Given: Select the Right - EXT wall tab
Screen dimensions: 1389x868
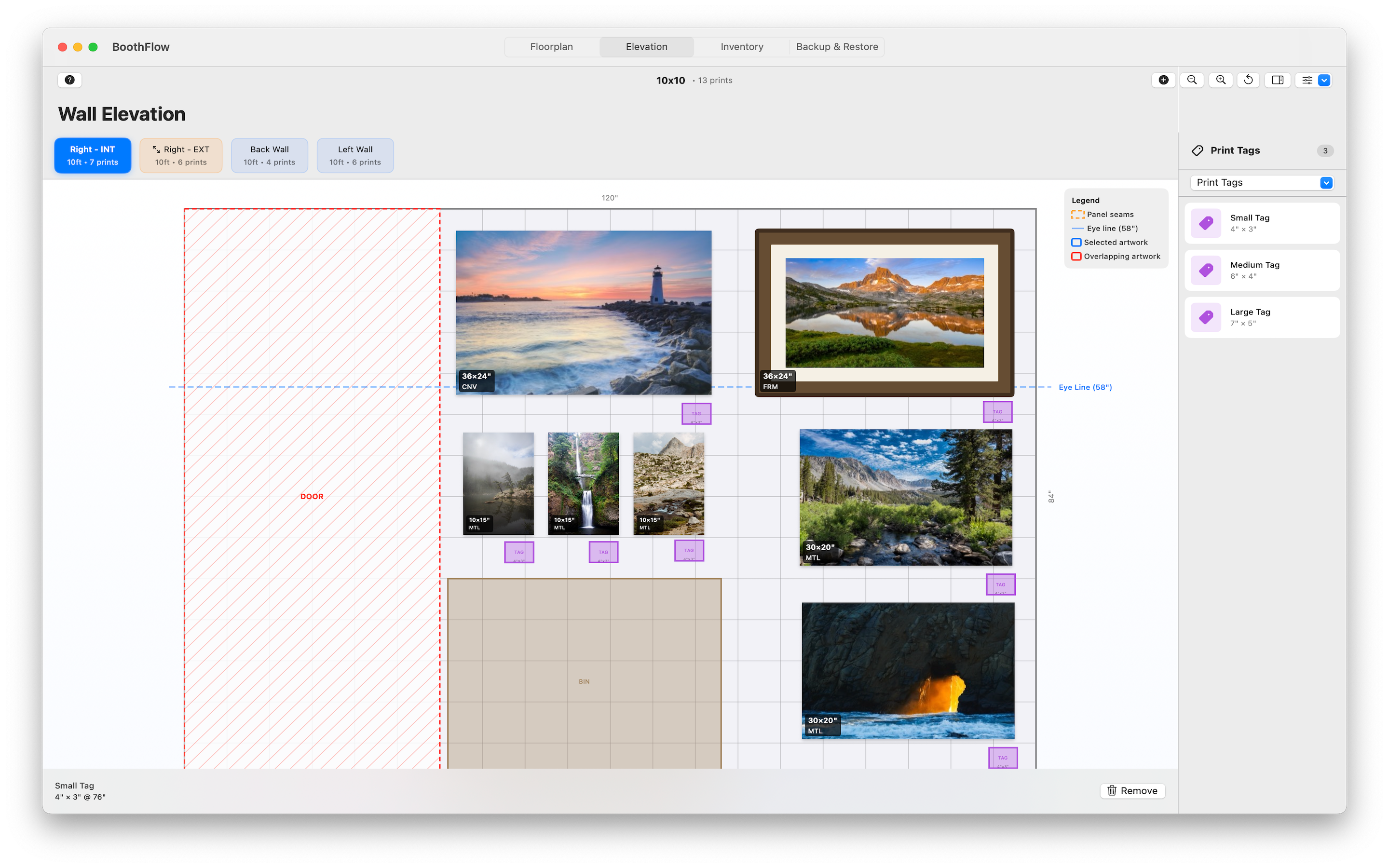Looking at the screenshot, I should click(181, 155).
